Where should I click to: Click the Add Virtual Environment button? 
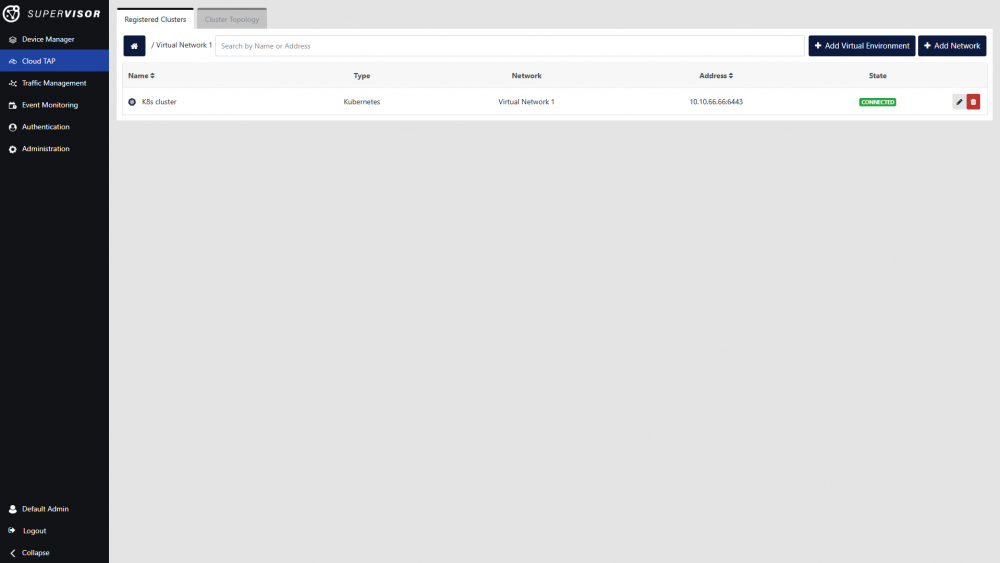tap(861, 46)
